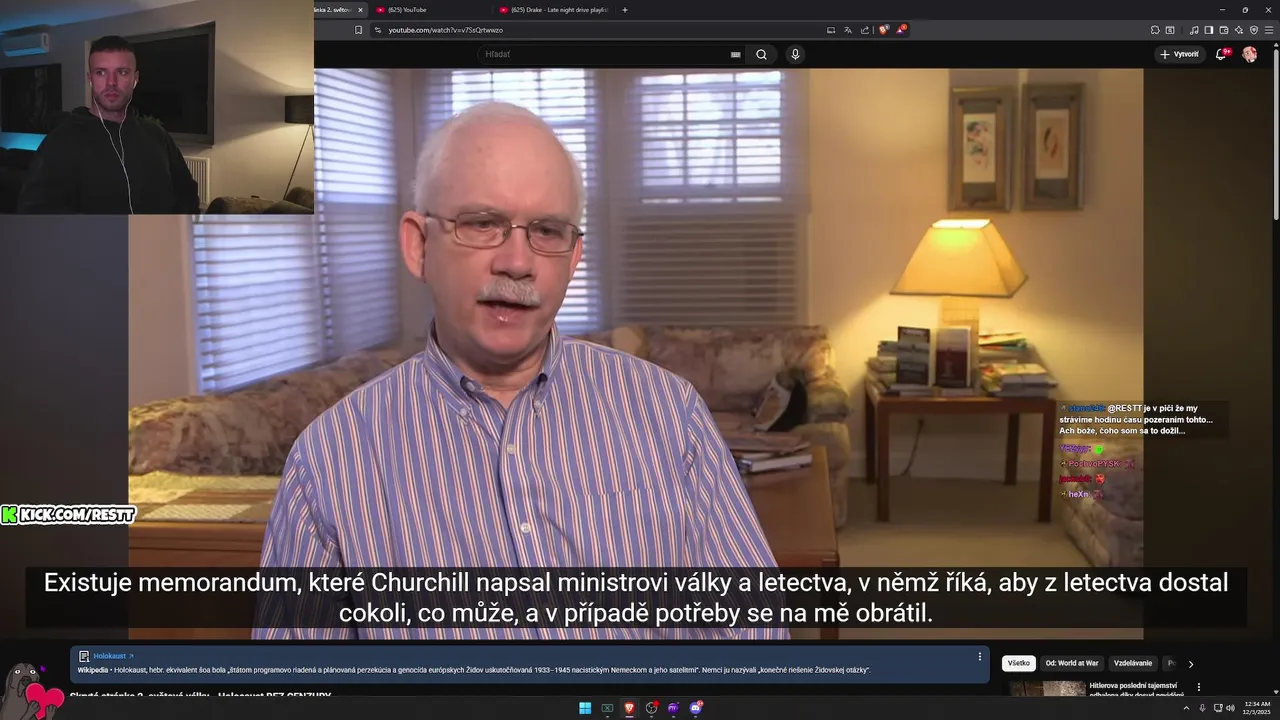
Task: Click the green app icon next to Start
Action: pyautogui.click(x=607, y=708)
